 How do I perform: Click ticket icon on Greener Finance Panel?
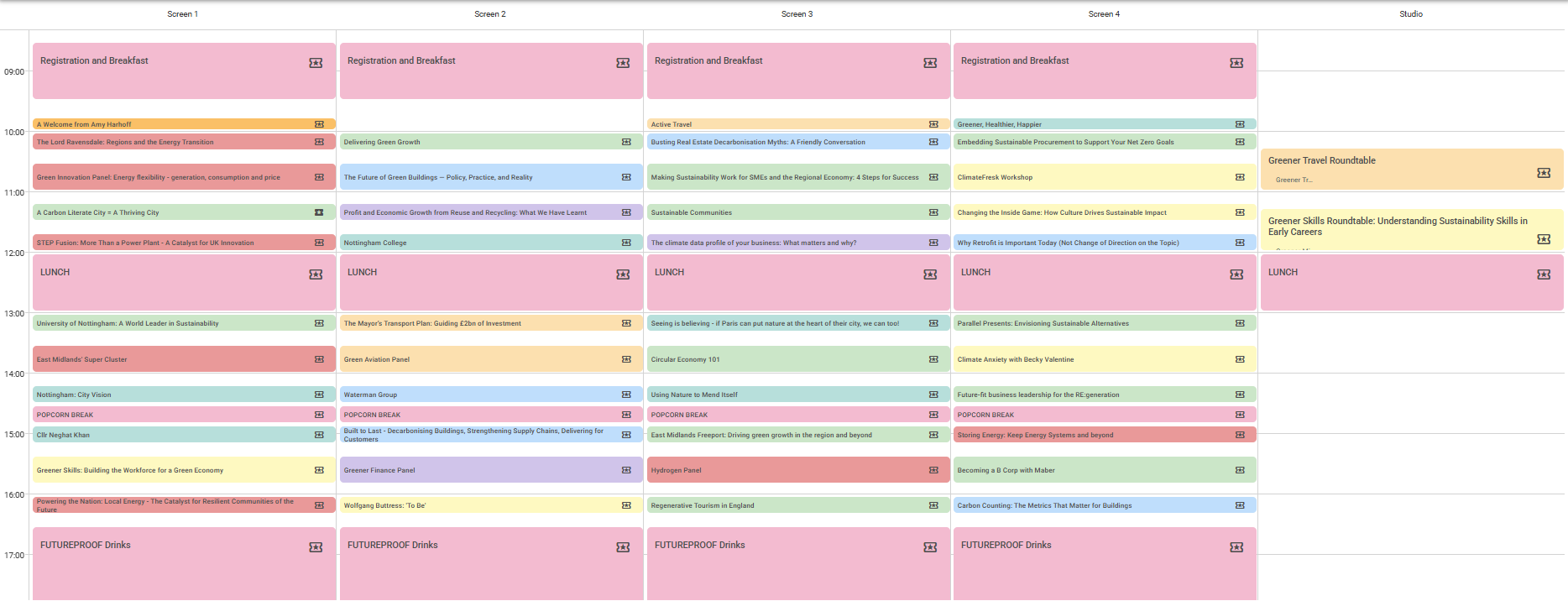click(x=626, y=470)
